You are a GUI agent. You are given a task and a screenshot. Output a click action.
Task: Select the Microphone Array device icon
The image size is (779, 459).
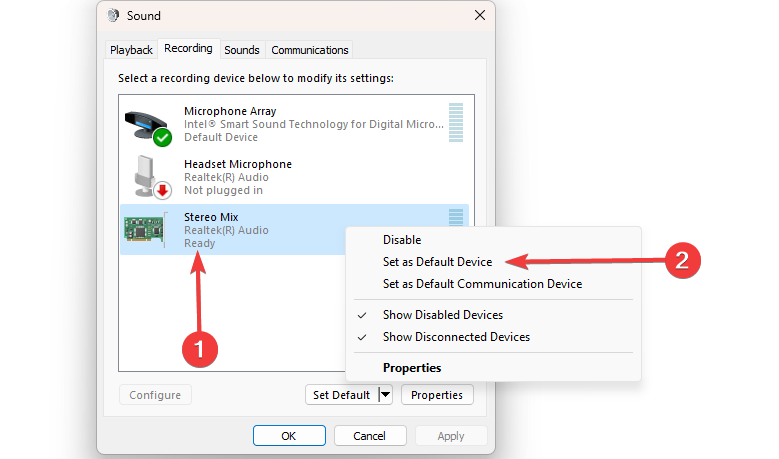pos(148,128)
